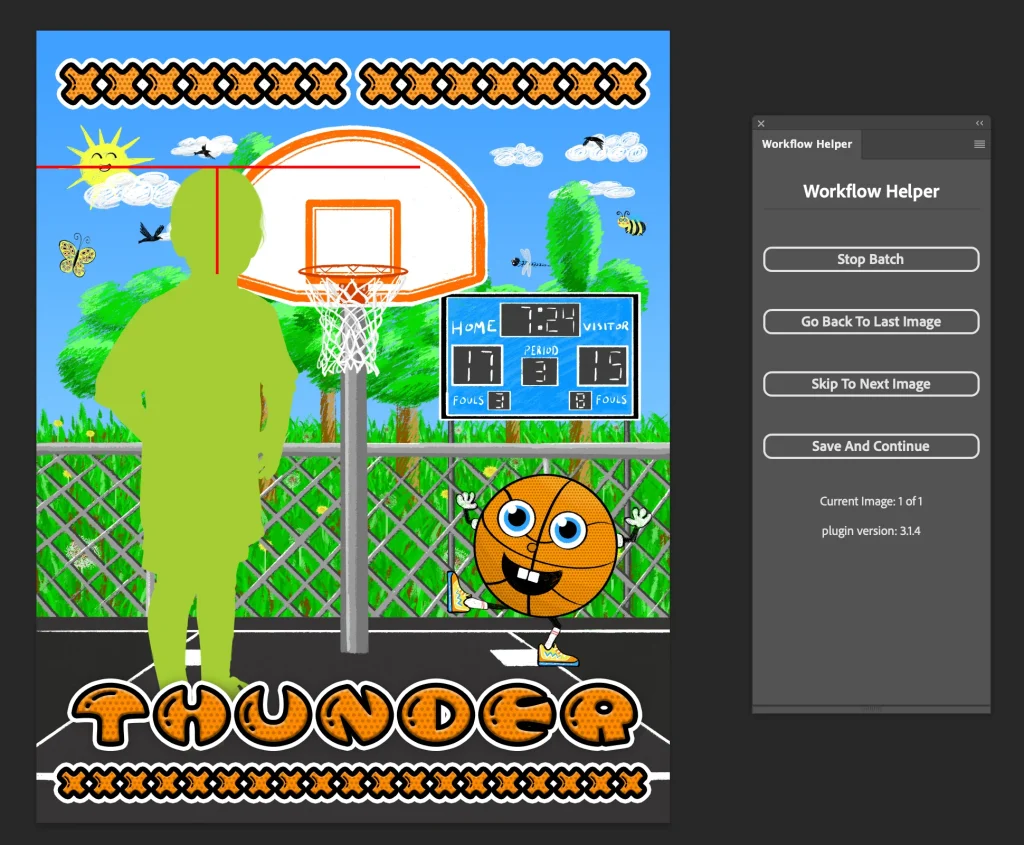Click the basketball hoop net

(x=350, y=320)
